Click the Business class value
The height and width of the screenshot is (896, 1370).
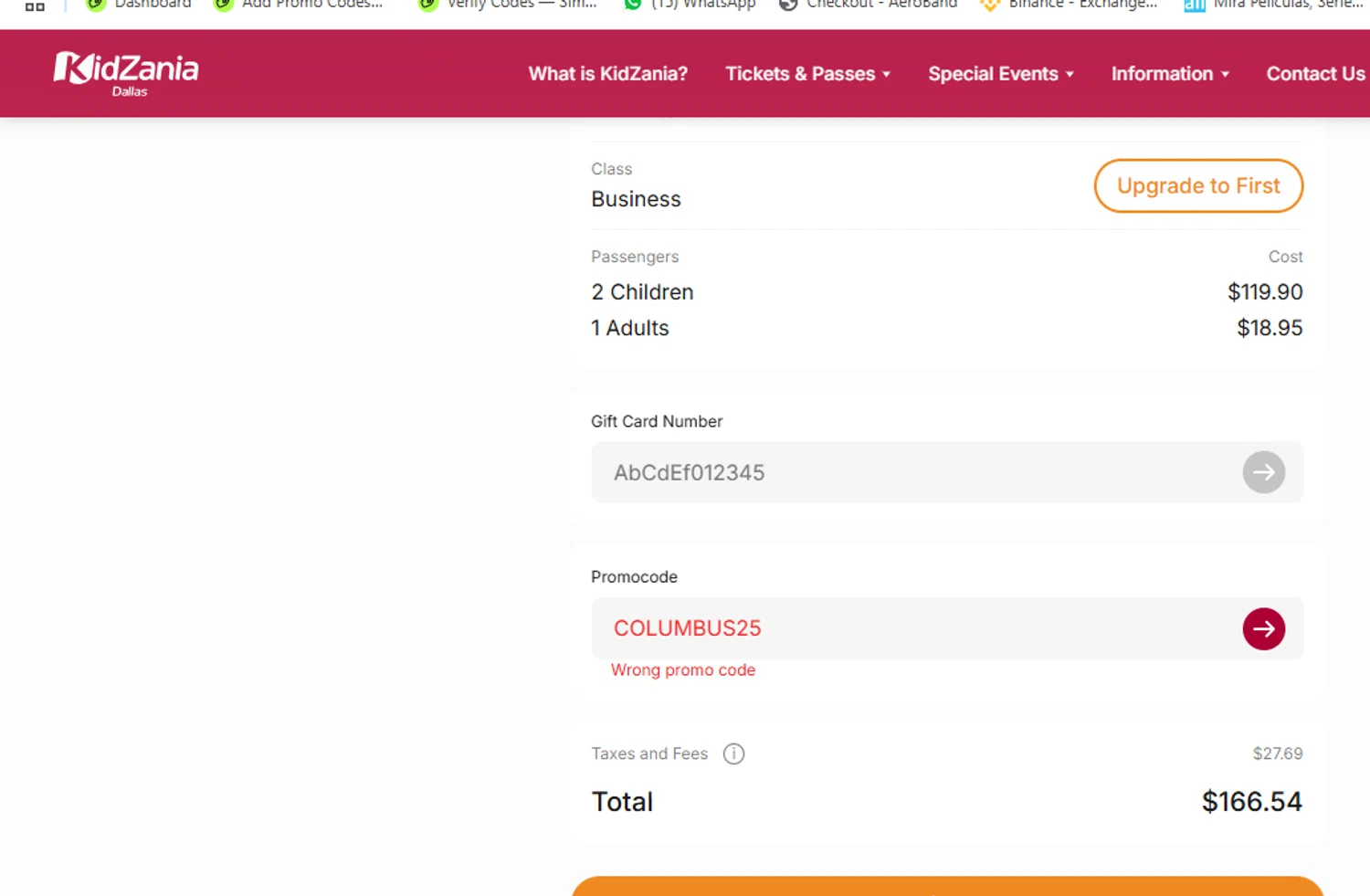tap(636, 199)
